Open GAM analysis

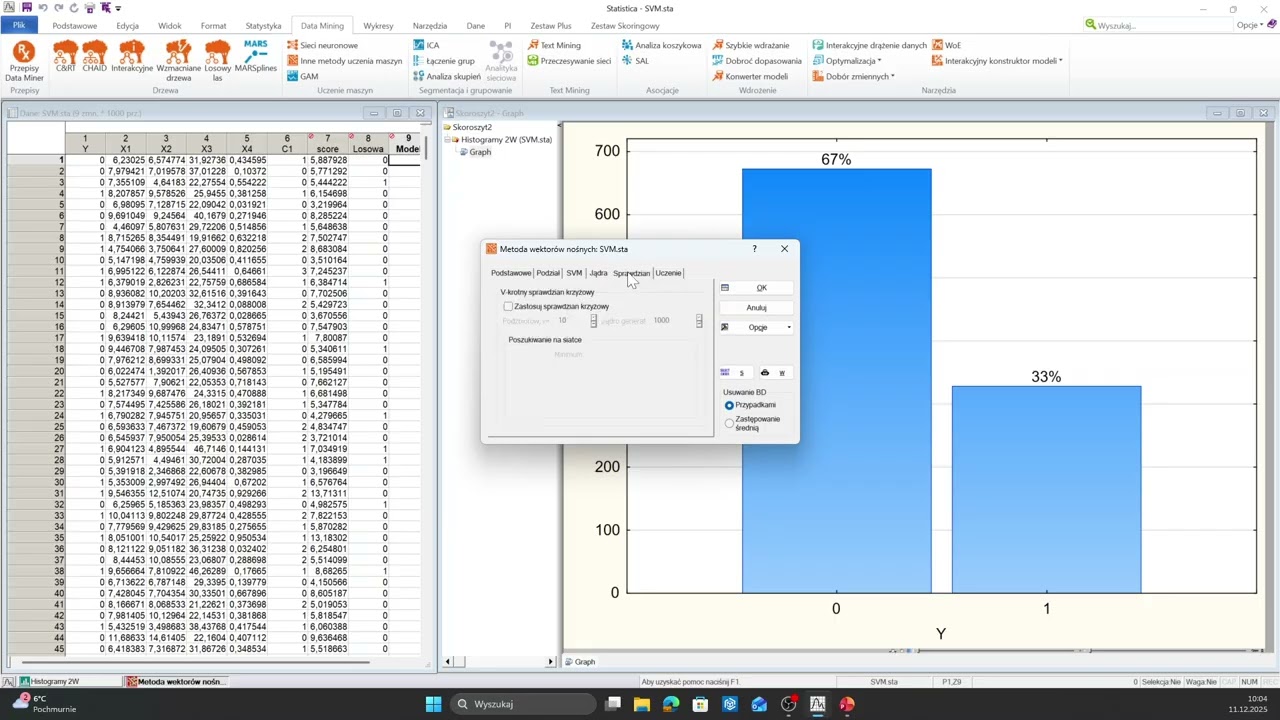pyautogui.click(x=303, y=76)
